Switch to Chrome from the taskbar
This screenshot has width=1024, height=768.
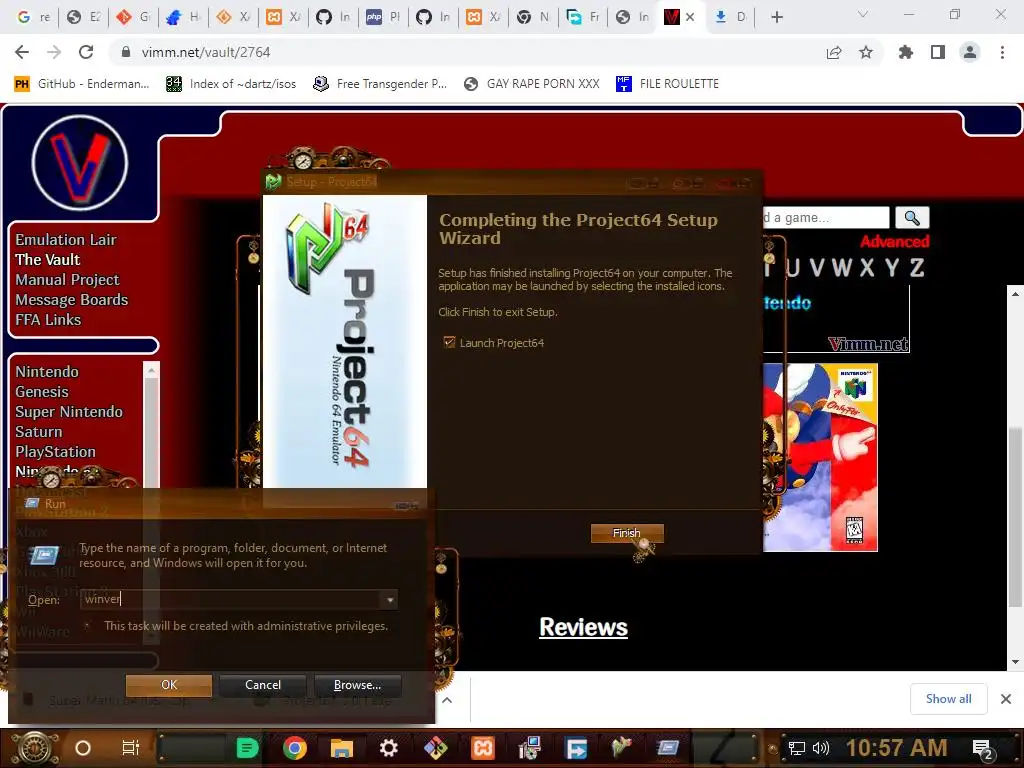295,748
